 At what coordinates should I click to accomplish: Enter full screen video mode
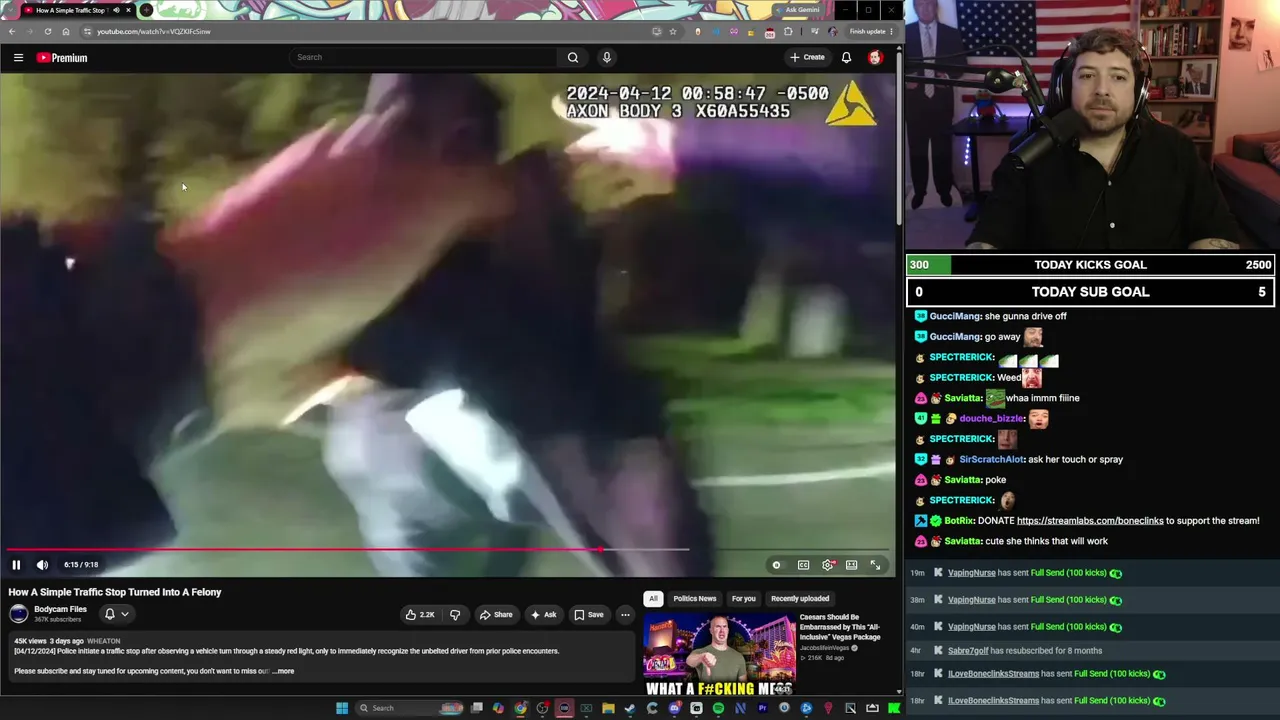click(875, 565)
